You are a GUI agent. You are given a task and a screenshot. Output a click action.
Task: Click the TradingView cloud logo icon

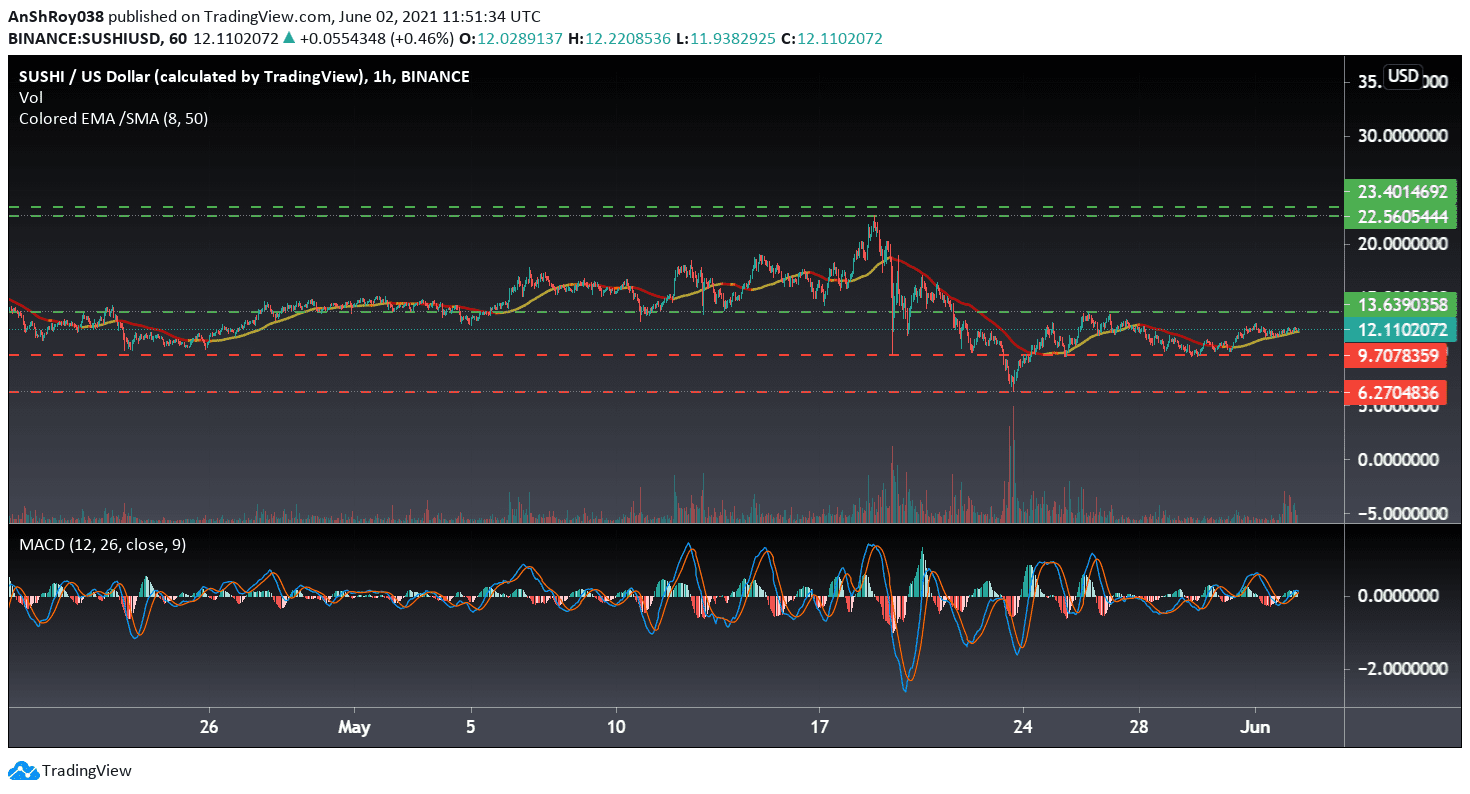pos(22,771)
